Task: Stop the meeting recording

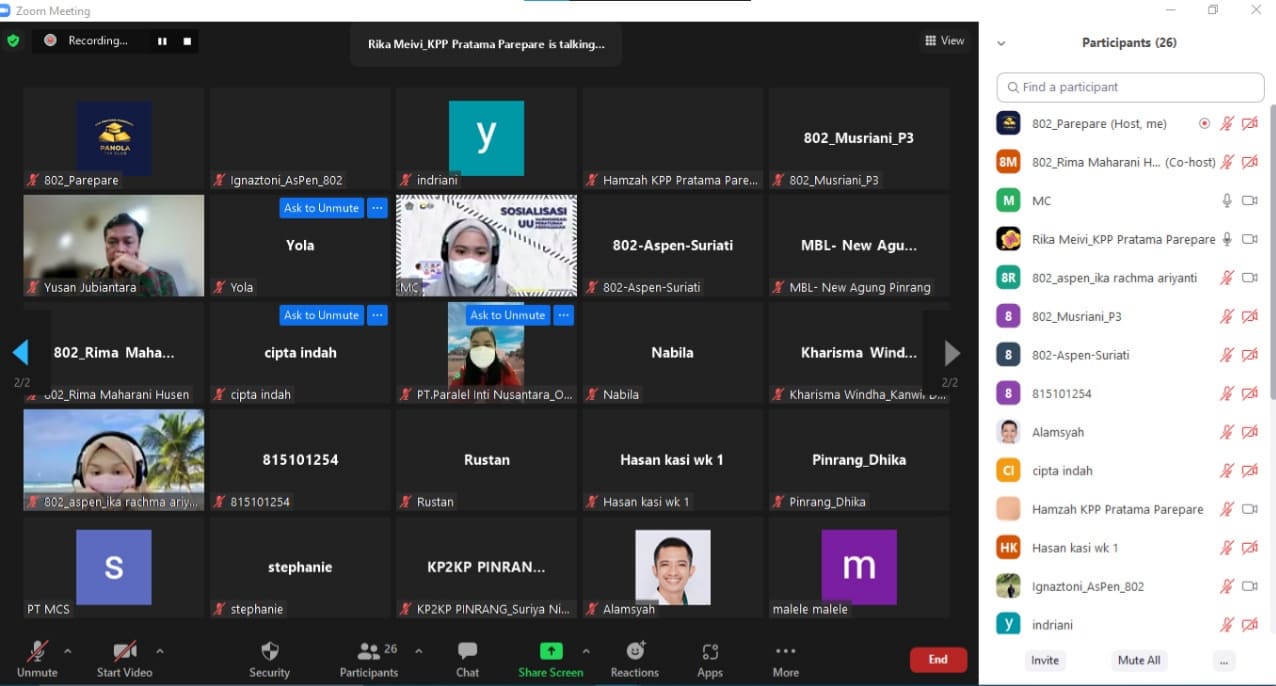Action: (187, 41)
